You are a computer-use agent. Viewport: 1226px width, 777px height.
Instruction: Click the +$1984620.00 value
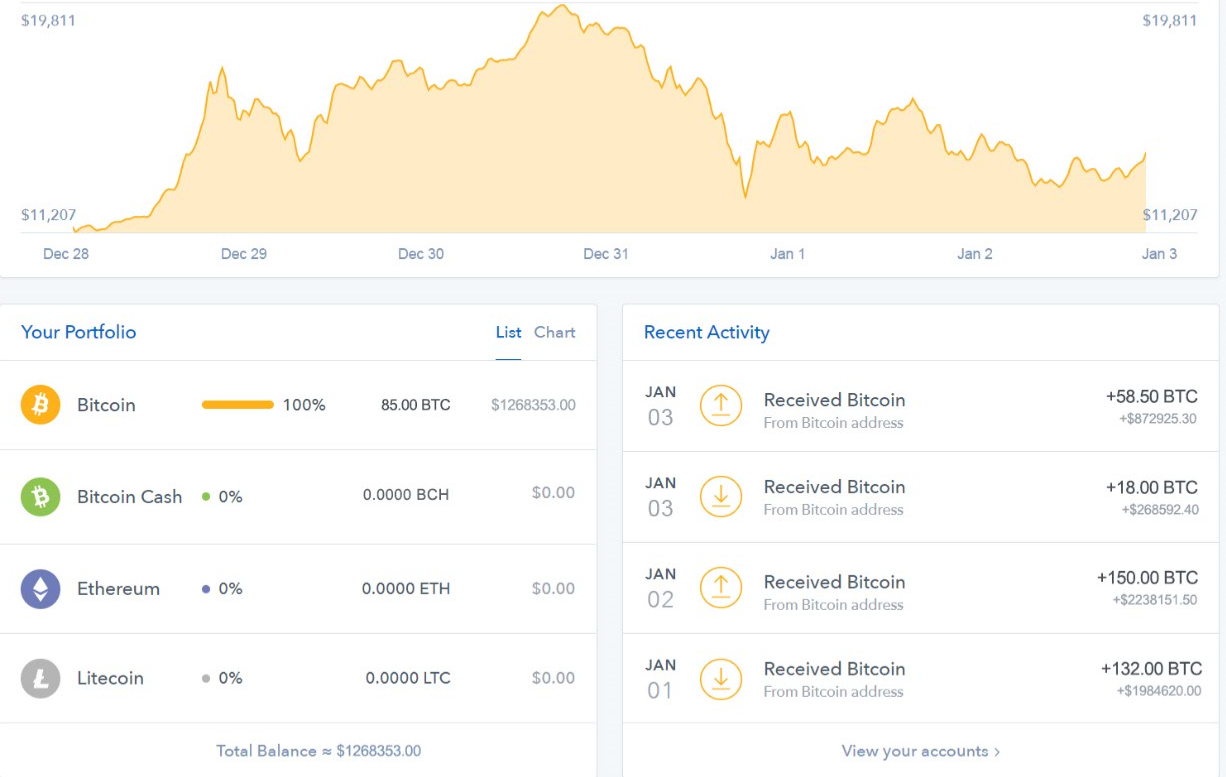pos(1159,691)
